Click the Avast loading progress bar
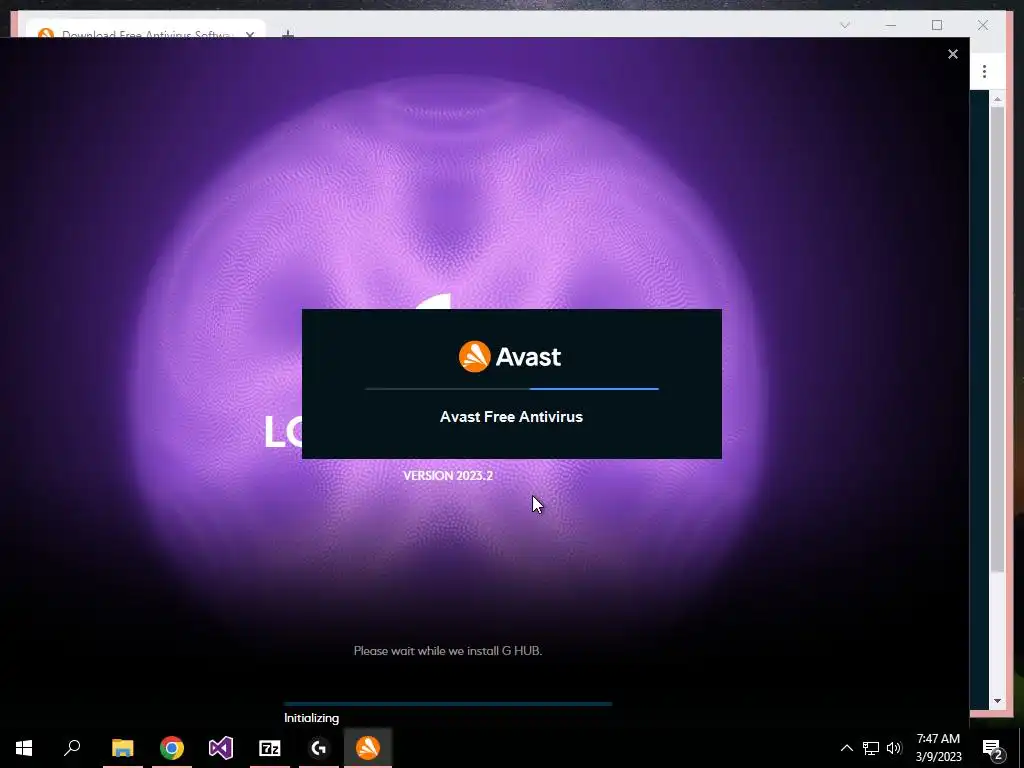 512,389
